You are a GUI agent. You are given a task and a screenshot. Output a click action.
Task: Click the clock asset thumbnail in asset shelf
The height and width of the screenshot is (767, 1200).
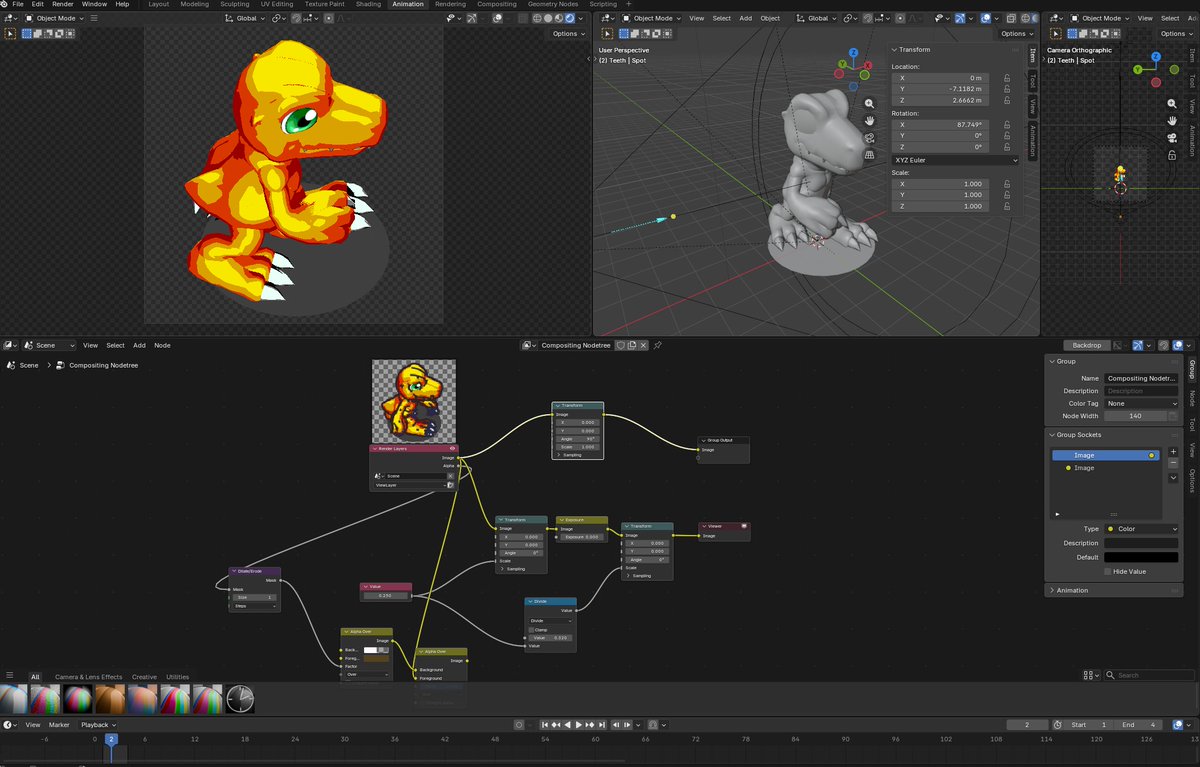(240, 698)
